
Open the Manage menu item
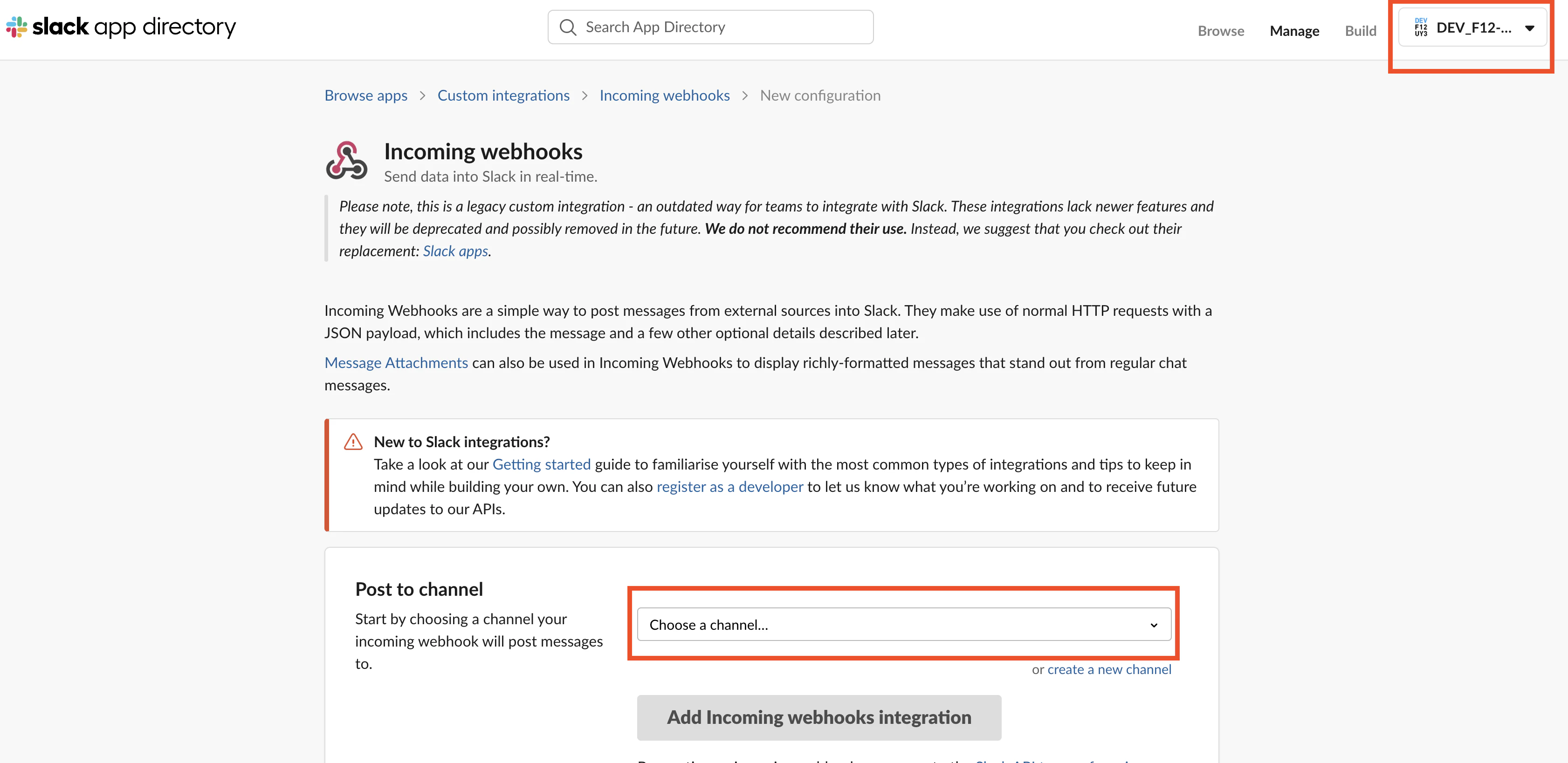click(x=1294, y=30)
